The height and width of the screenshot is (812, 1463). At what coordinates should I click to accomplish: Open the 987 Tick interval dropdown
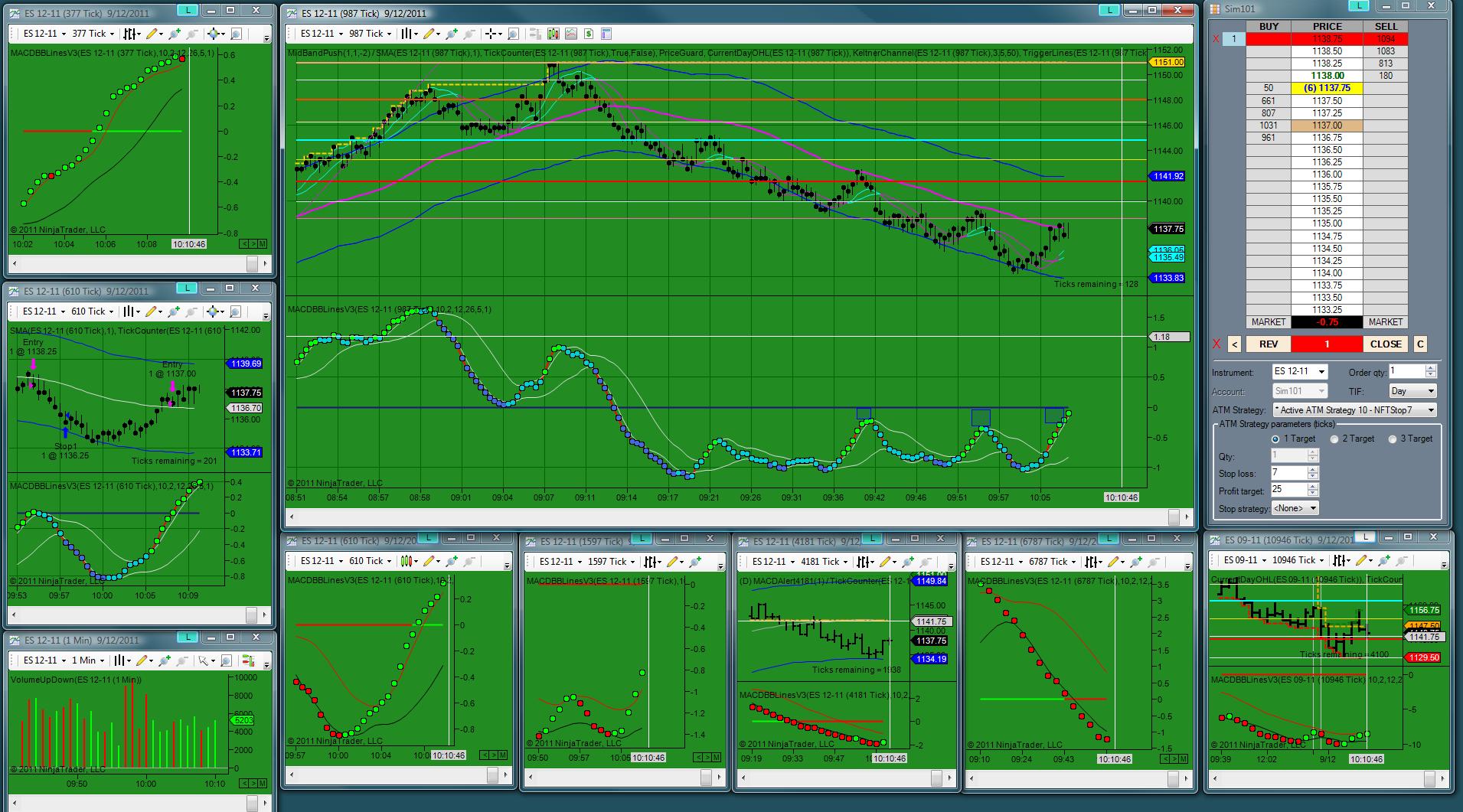371,34
